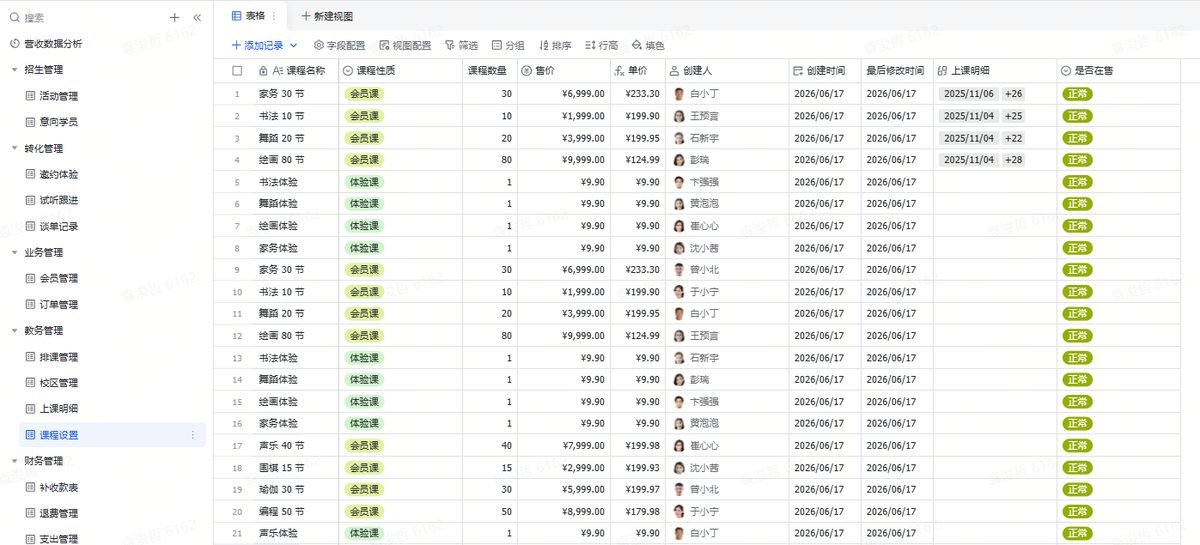The width and height of the screenshot is (1200, 545).
Task: Click the +26 上课明细 badge in row 1
Action: tap(1014, 94)
